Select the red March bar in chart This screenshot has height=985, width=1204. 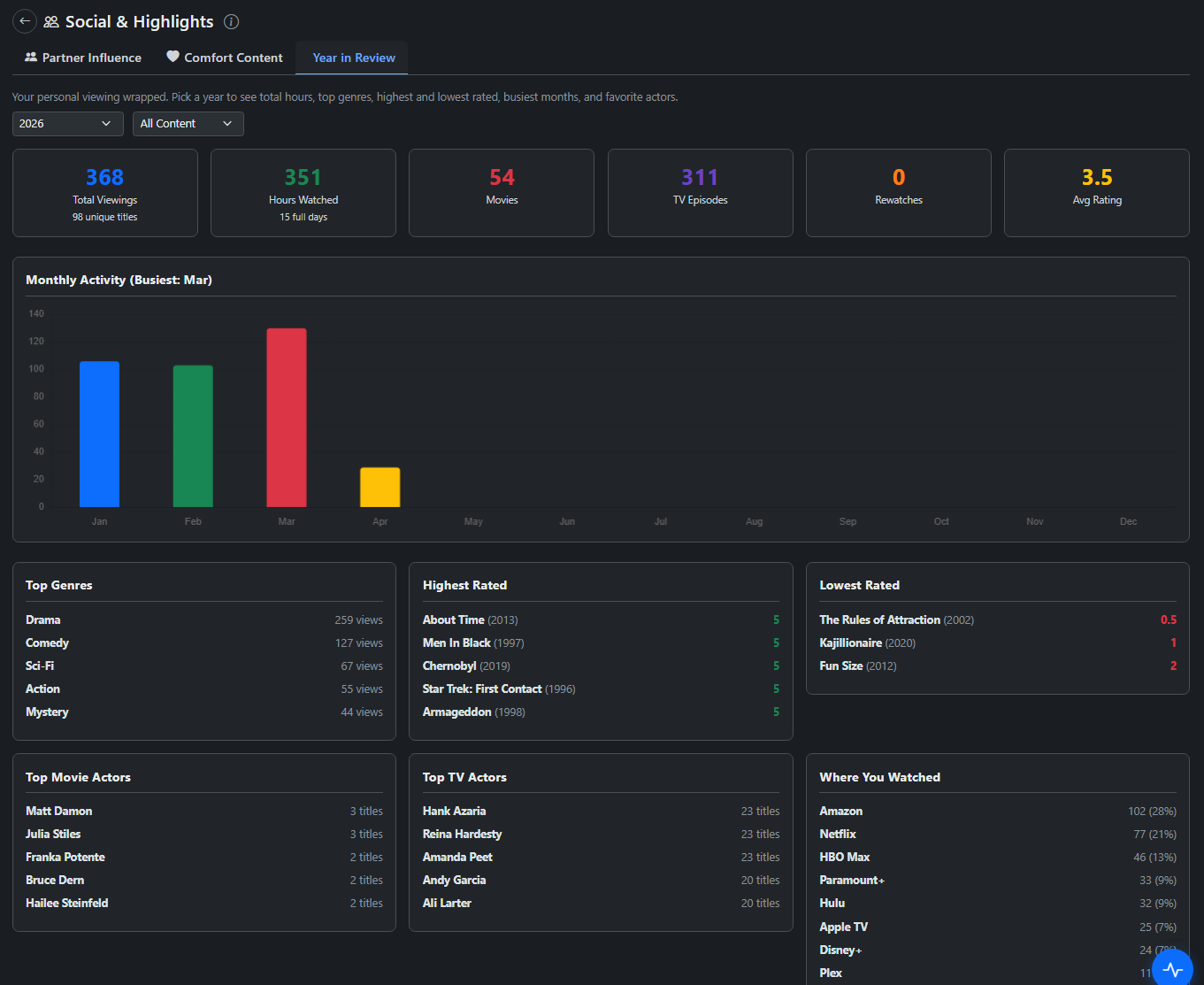[287, 418]
